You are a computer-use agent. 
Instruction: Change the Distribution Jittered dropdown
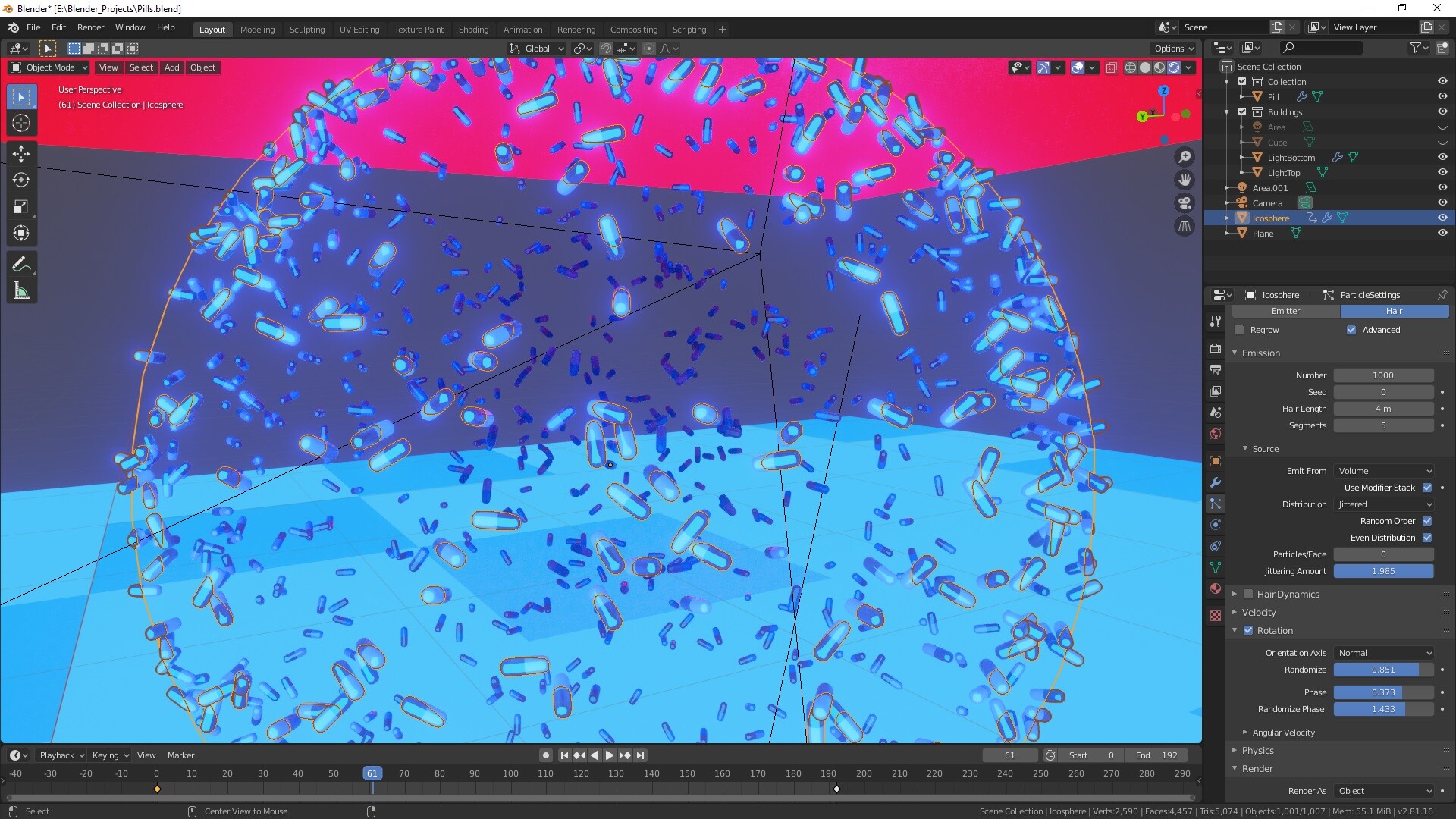1384,504
